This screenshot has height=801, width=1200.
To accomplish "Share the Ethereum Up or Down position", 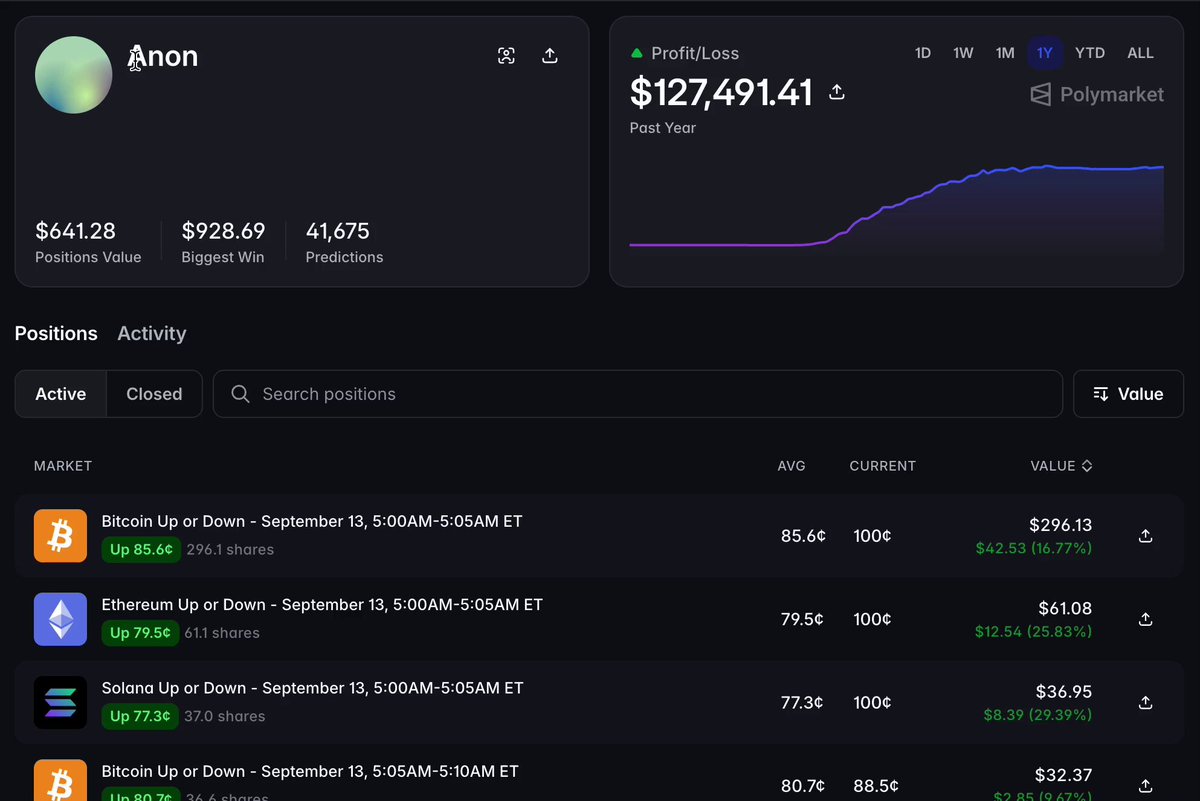I will [x=1146, y=619].
